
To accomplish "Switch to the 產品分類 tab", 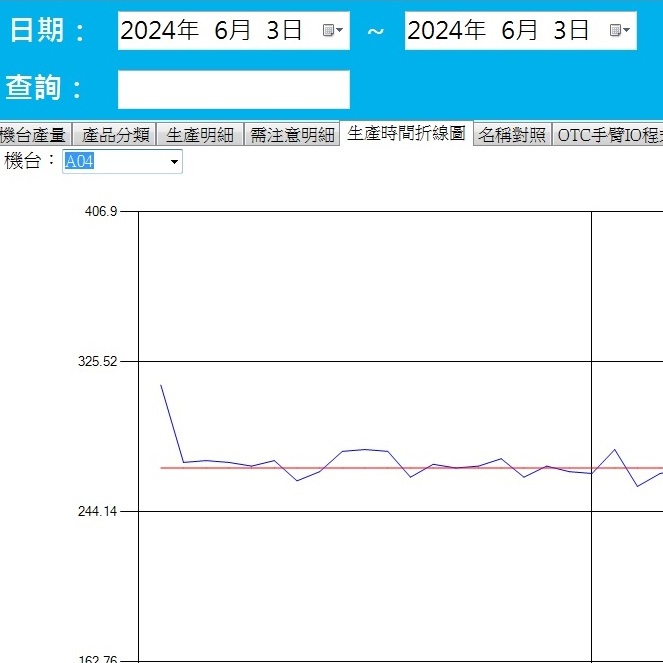I will (115, 136).
